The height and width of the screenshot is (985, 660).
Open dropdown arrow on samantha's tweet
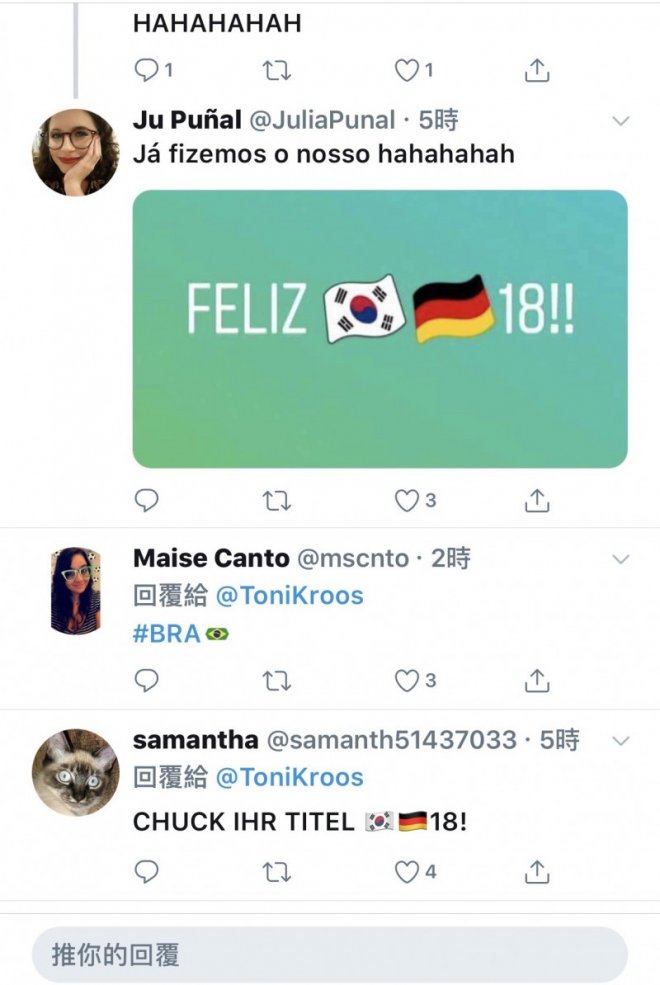point(621,741)
